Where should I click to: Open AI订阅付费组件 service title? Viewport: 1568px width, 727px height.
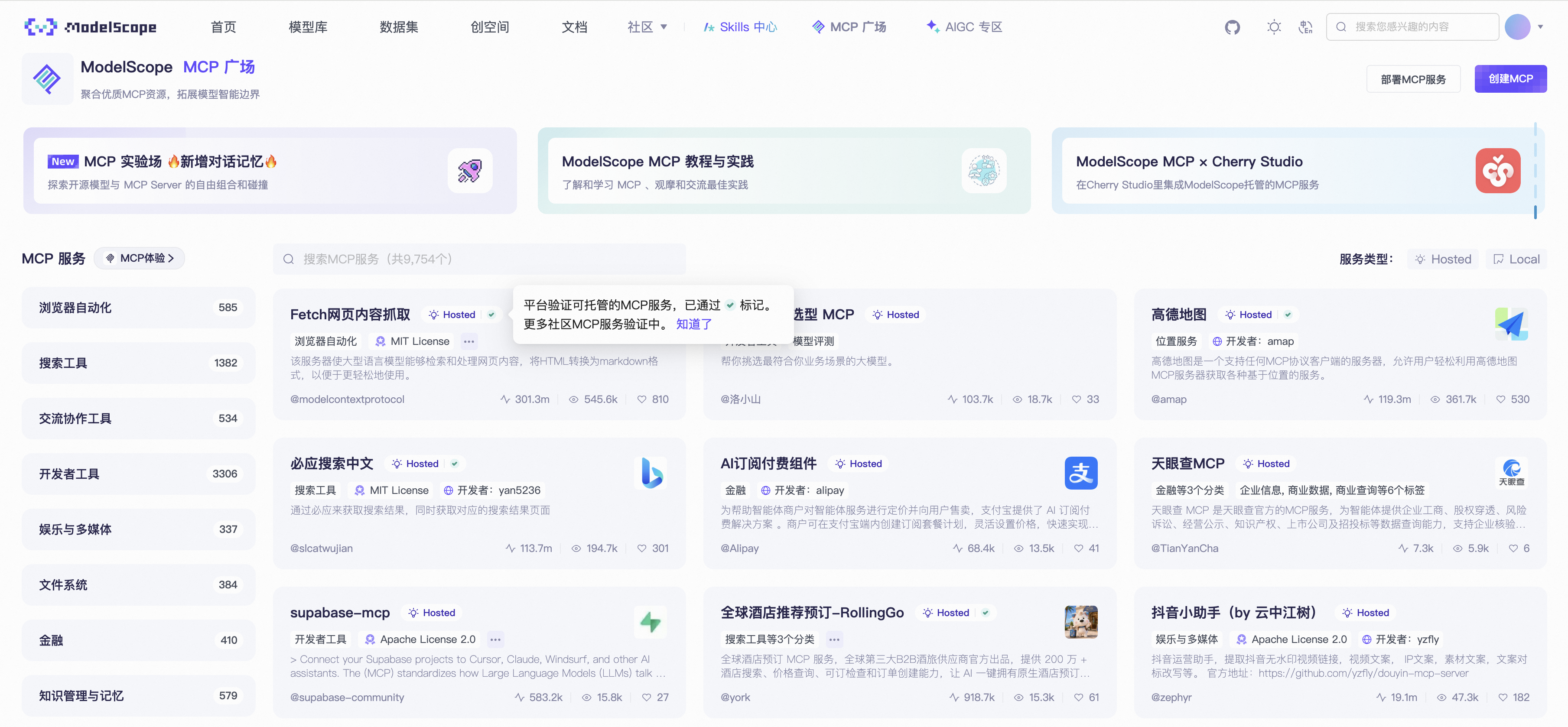(768, 464)
